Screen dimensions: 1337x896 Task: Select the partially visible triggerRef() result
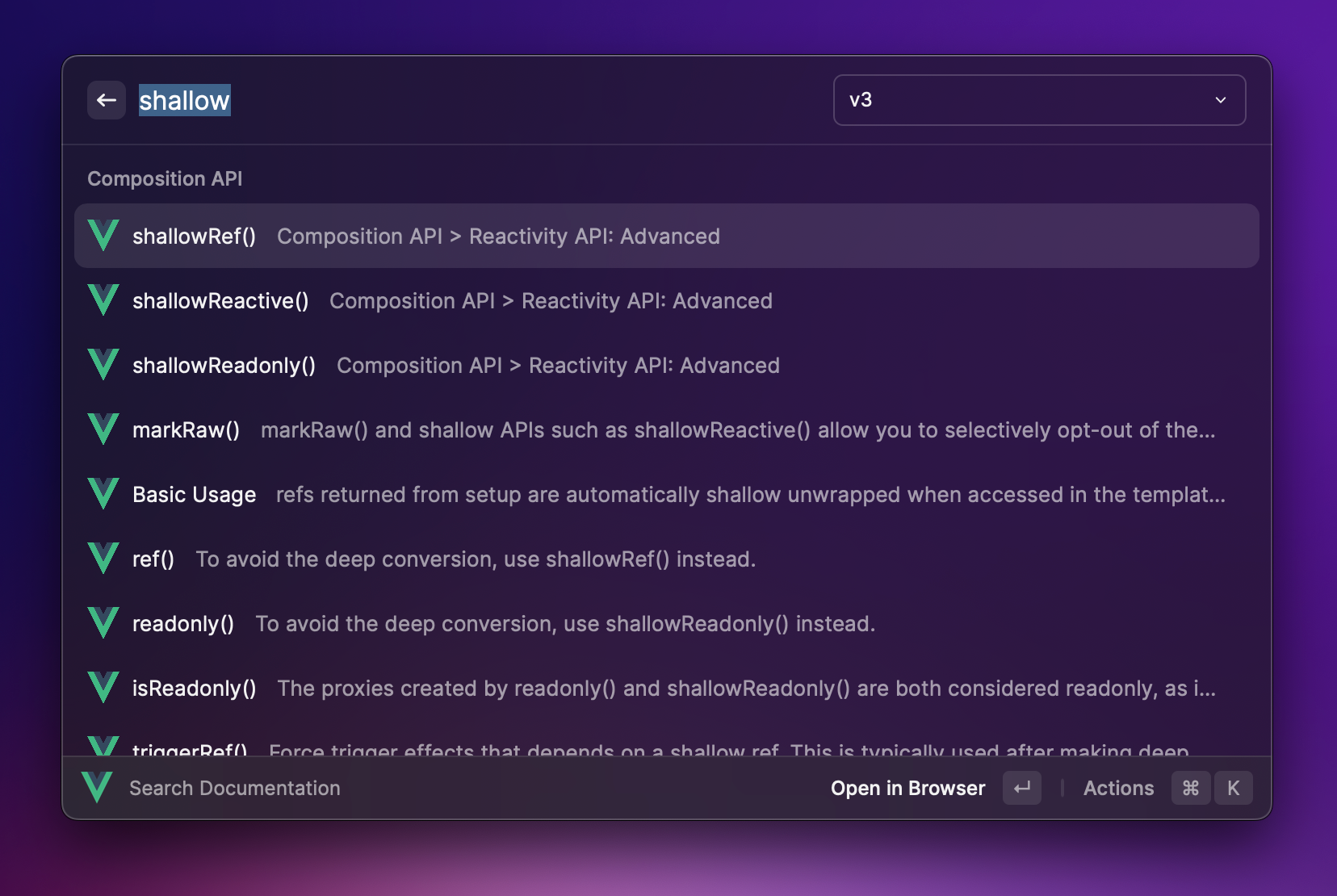point(191,748)
